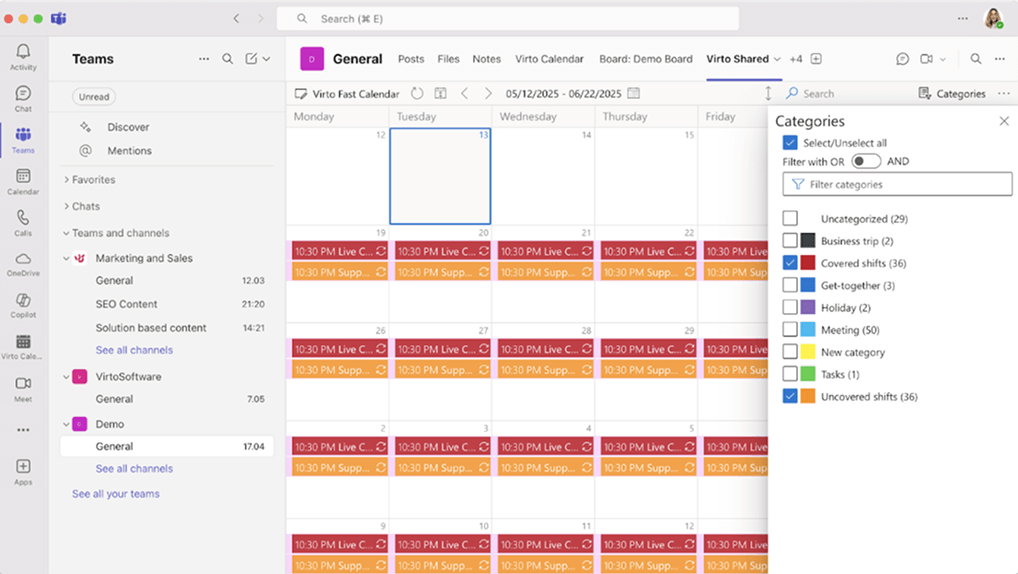Screen dimensions: 1018x574
Task: Open the Categories button
Action: pos(952,94)
